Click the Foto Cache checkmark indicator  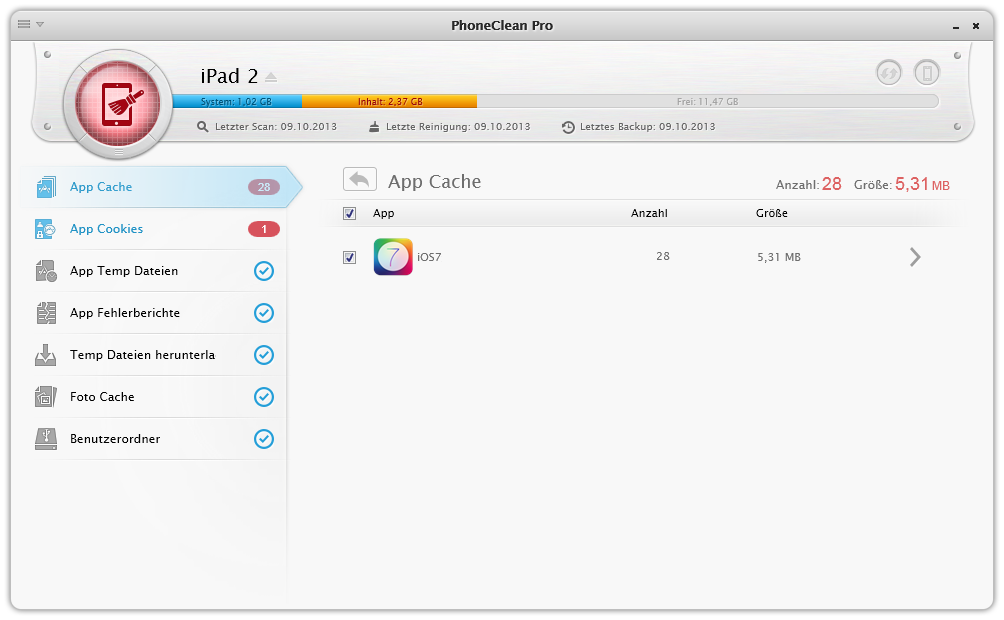click(264, 397)
